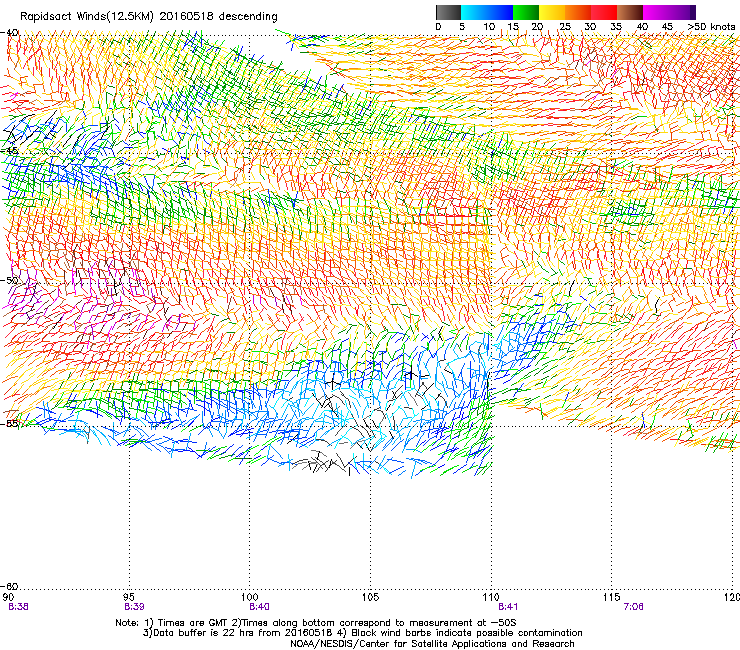Screen dimensions: 740x650
Task: Click the '-55' latitude axis label
Action: pyautogui.click(x=9, y=423)
